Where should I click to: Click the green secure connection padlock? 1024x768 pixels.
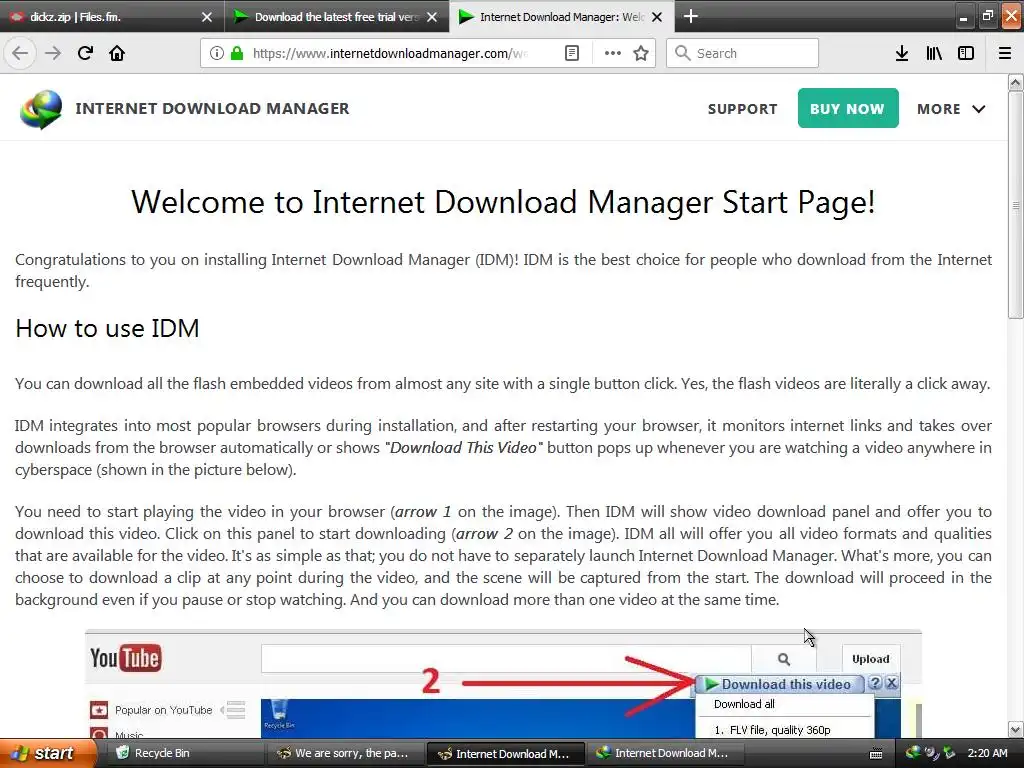tap(236, 53)
